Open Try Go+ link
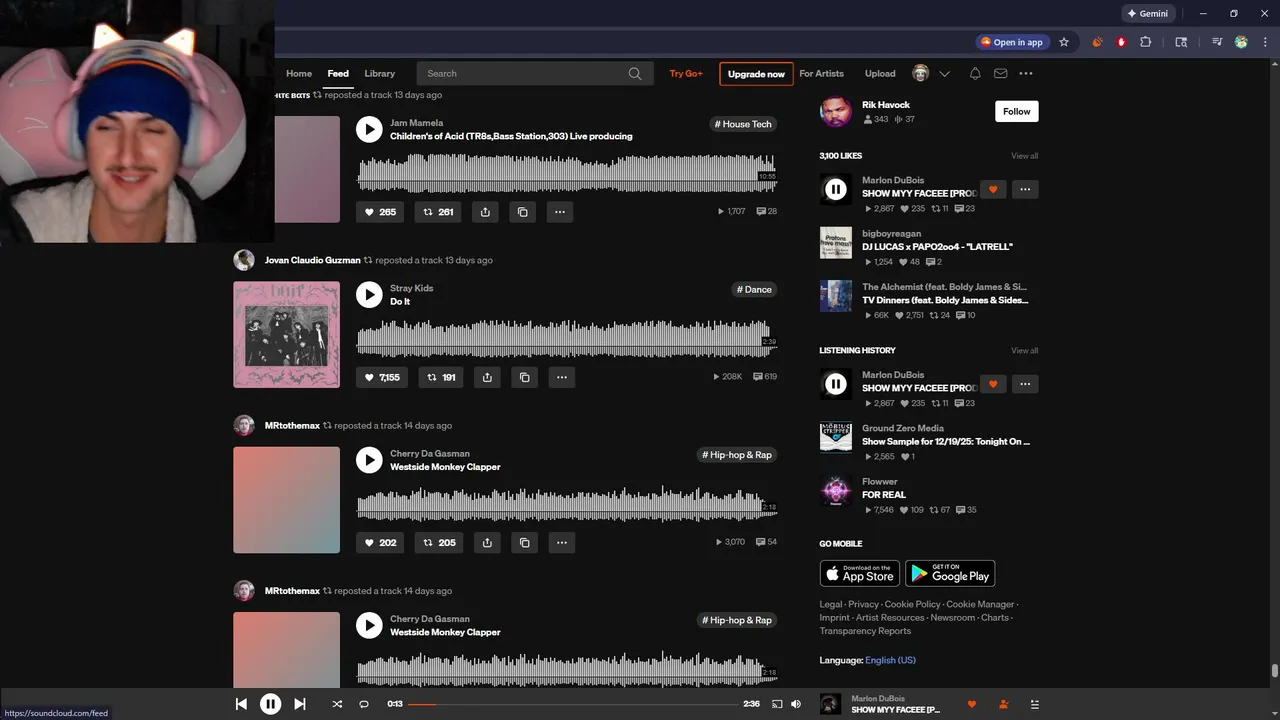 pyautogui.click(x=686, y=73)
